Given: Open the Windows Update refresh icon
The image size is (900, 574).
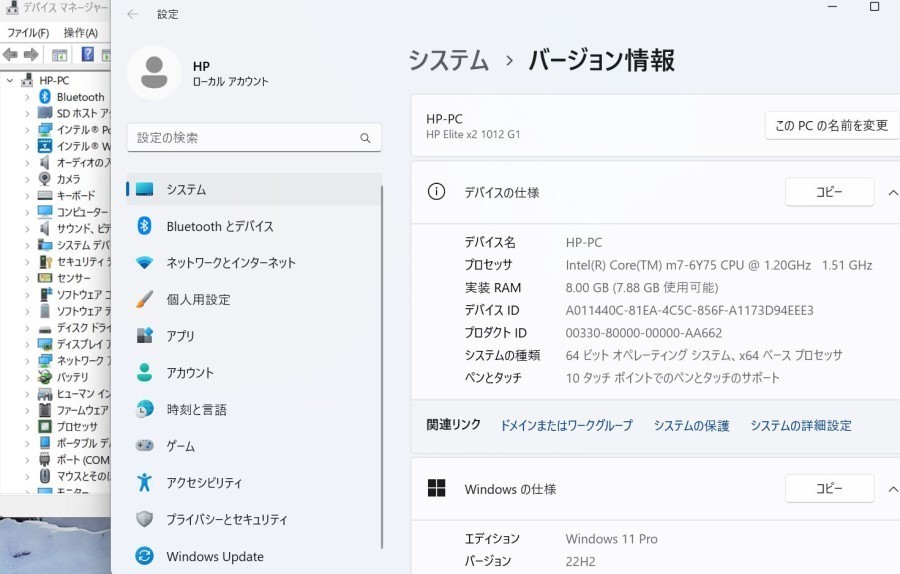Looking at the screenshot, I should click(x=144, y=556).
